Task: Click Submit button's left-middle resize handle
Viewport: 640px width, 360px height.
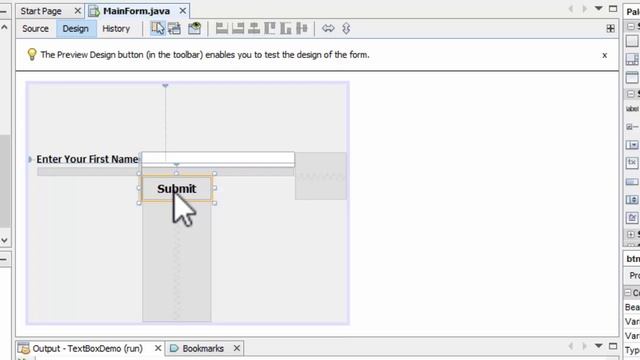Action: 139,188
